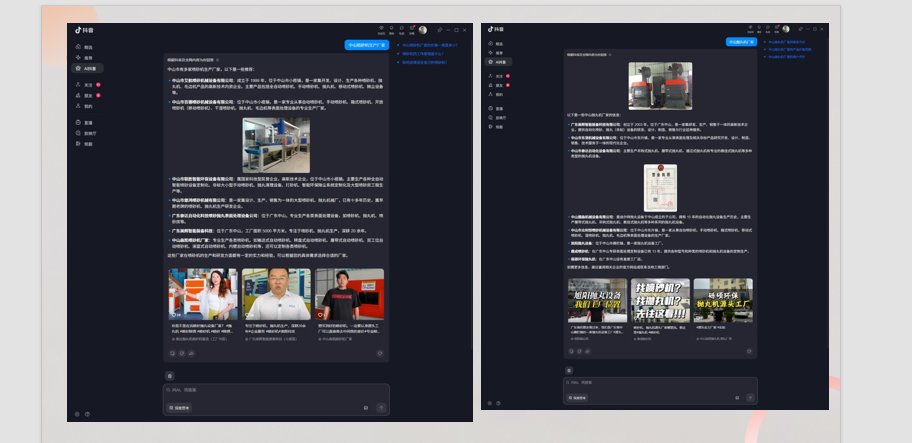The width and height of the screenshot is (912, 443).
Task: Play the video with man in white shirt
Action: click(x=276, y=294)
